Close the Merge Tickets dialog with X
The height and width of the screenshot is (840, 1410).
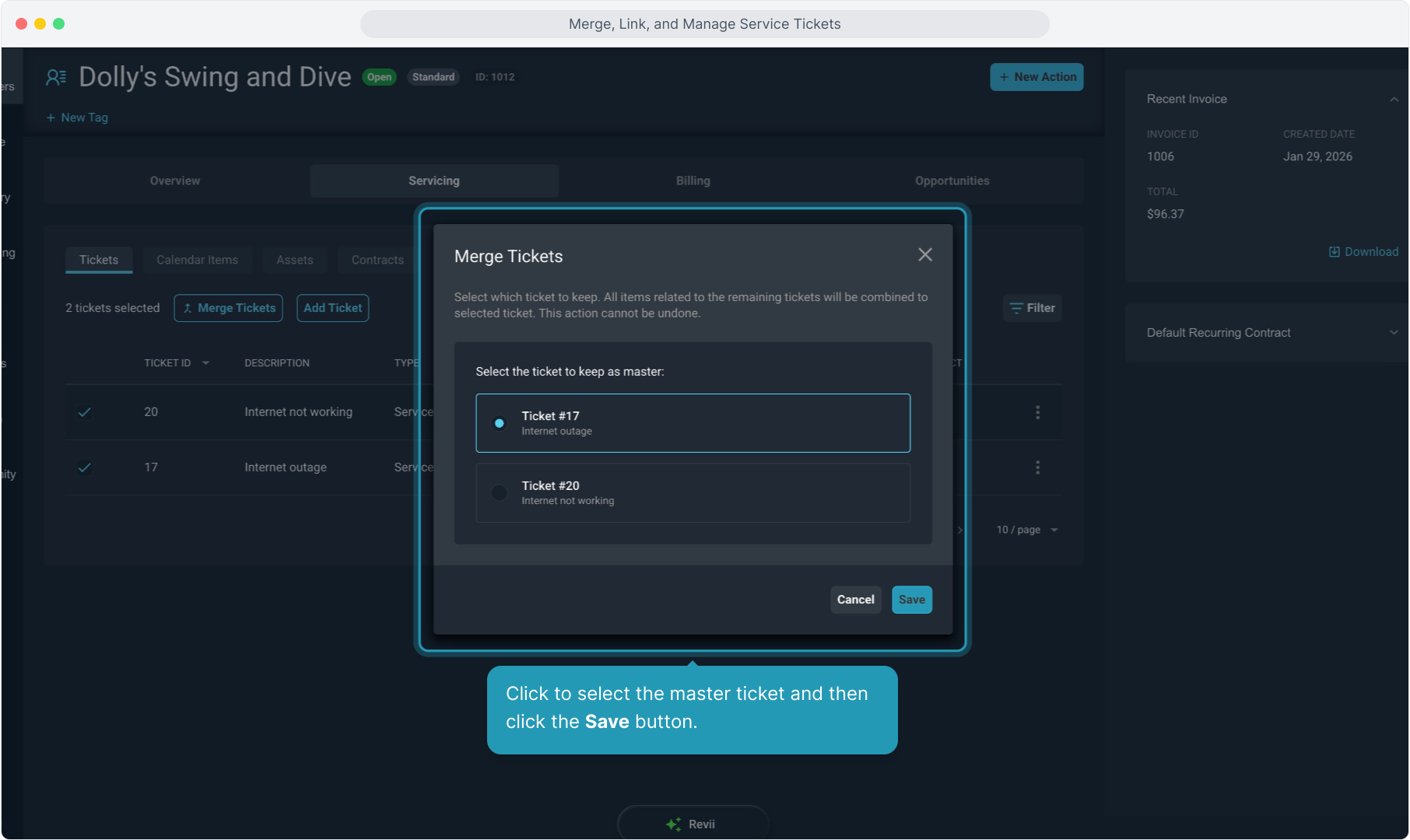click(924, 255)
